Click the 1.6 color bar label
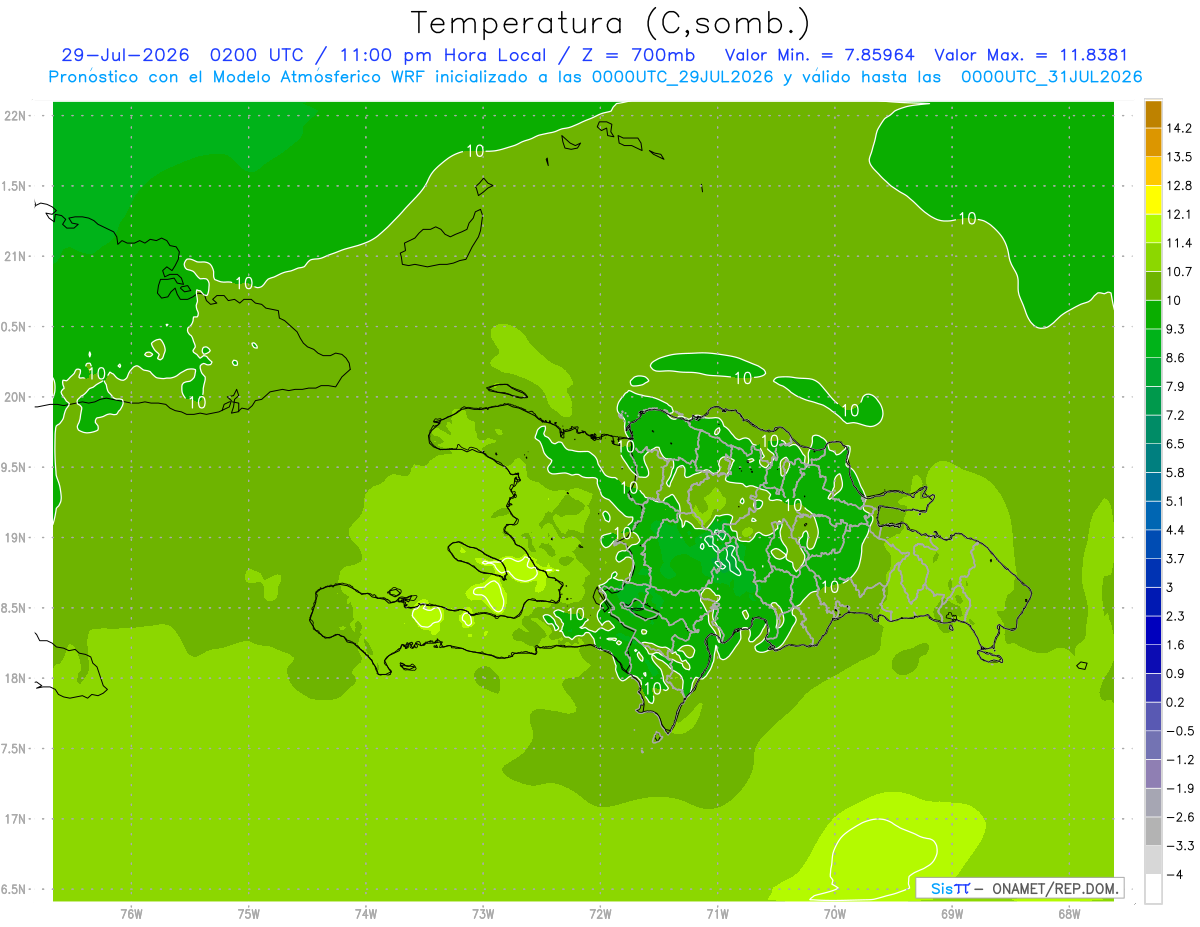 tap(1176, 645)
